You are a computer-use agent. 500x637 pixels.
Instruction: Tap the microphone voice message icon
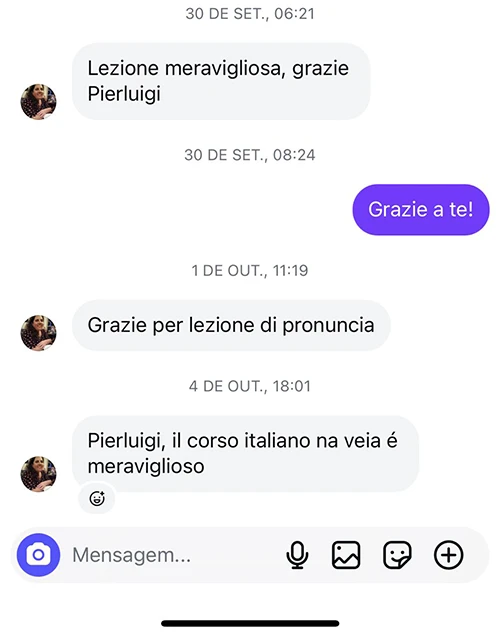297,555
